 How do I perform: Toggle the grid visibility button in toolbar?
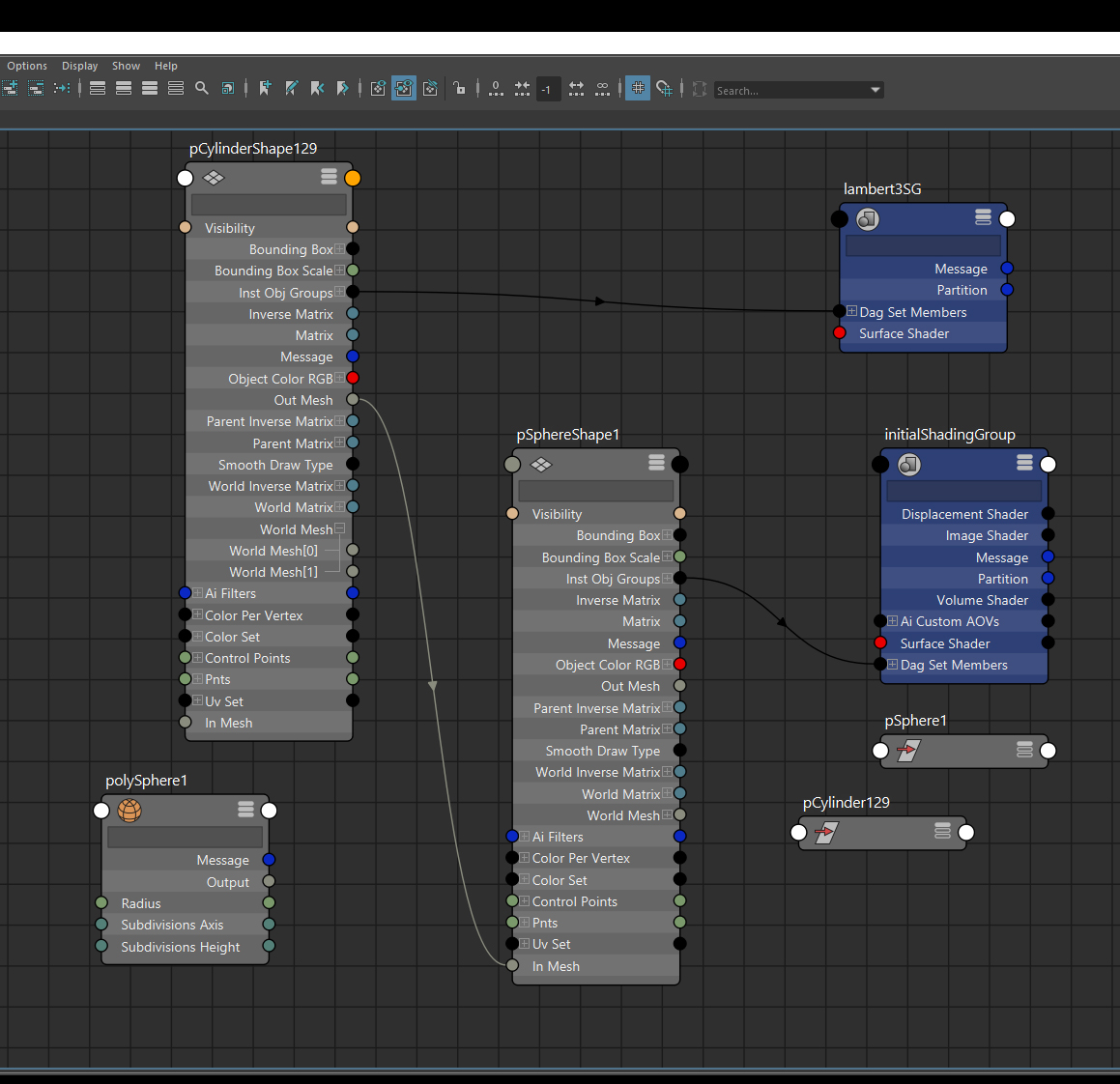638,89
